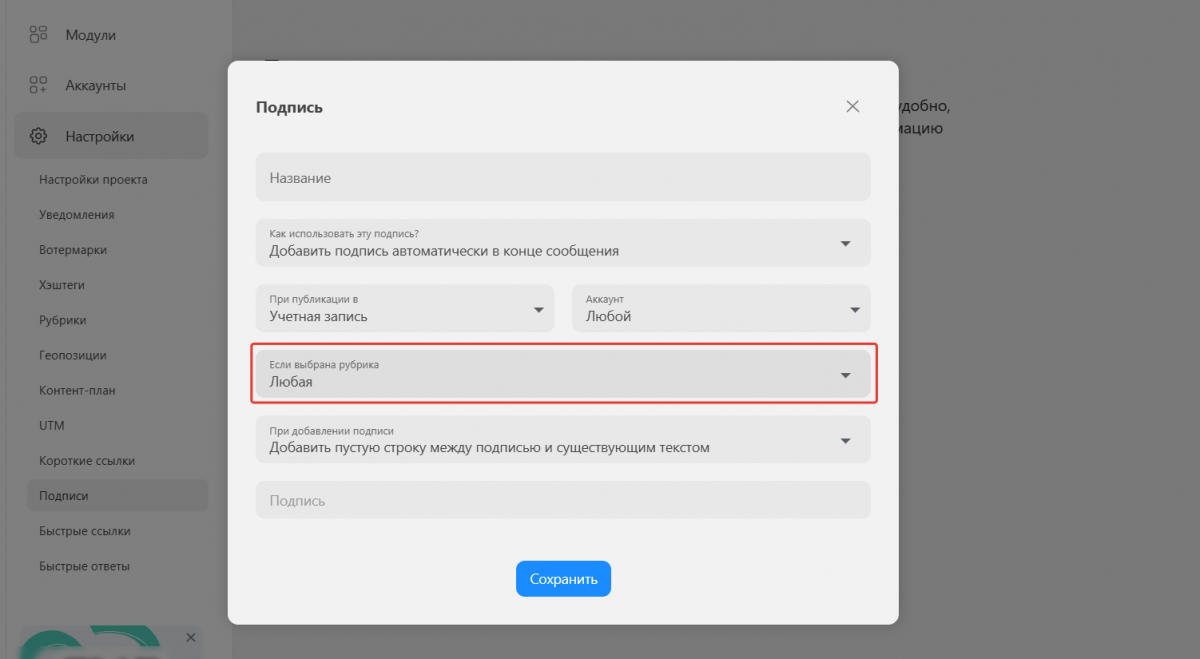Close the Подпись dialog with X

[852, 107]
